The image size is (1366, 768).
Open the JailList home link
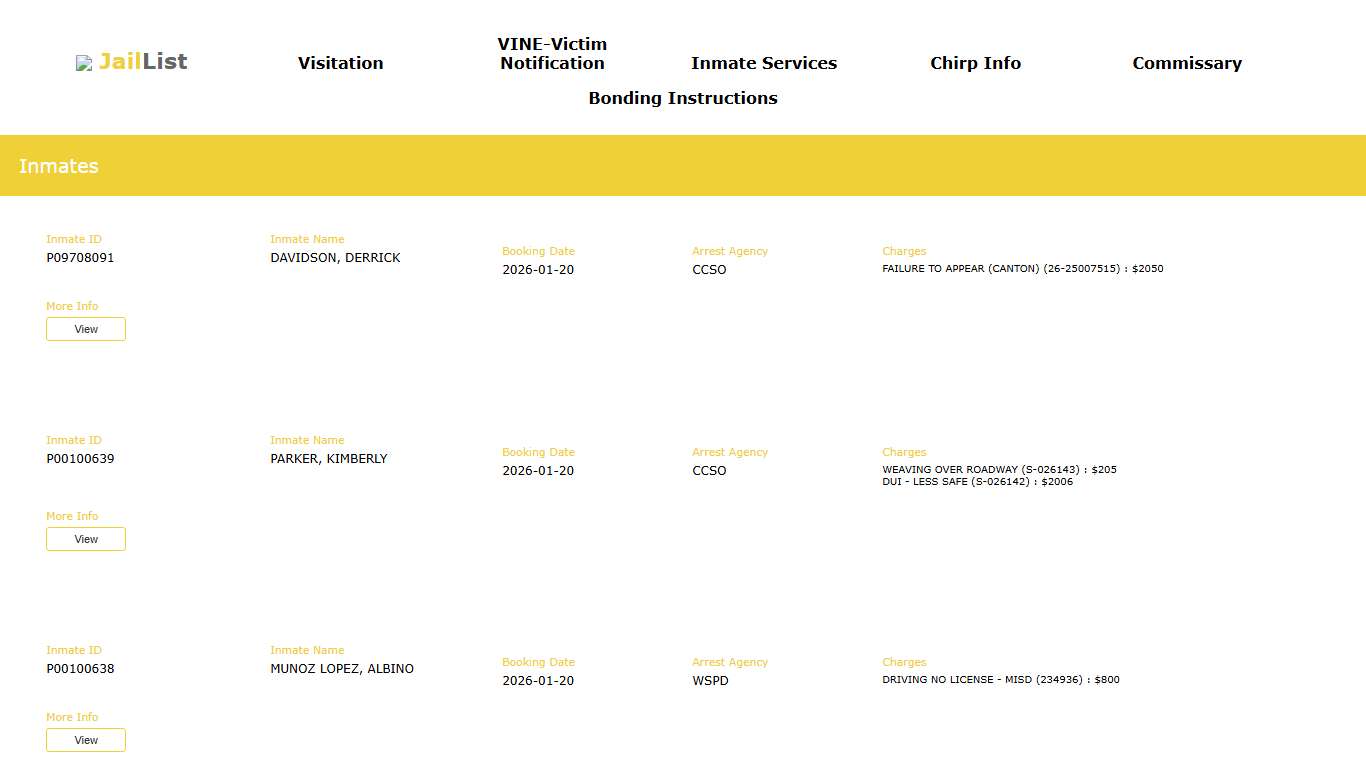coord(143,62)
